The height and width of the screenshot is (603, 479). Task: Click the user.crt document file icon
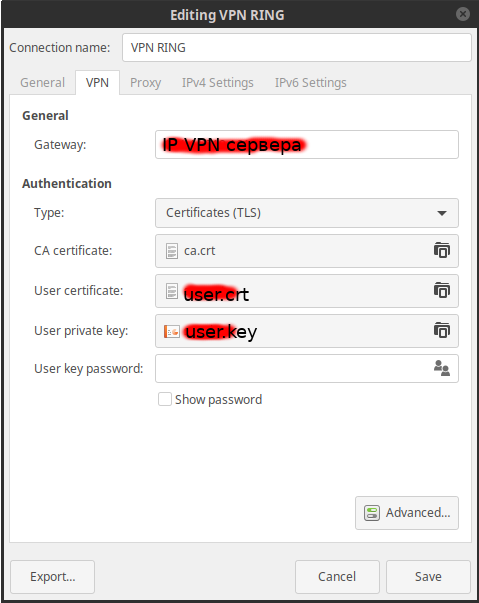(x=172, y=291)
